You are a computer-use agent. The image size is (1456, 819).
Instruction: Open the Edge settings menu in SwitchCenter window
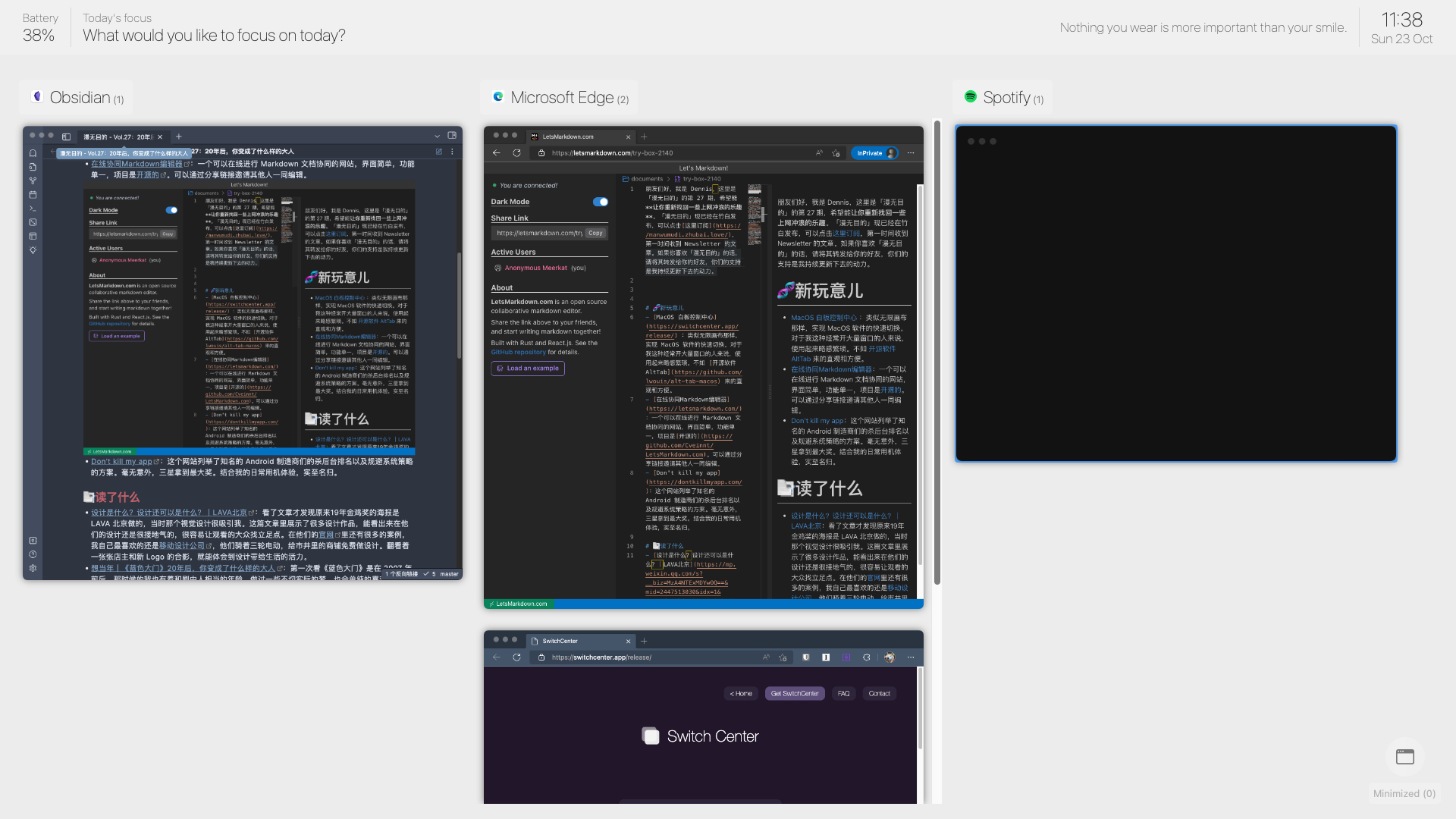(x=911, y=657)
